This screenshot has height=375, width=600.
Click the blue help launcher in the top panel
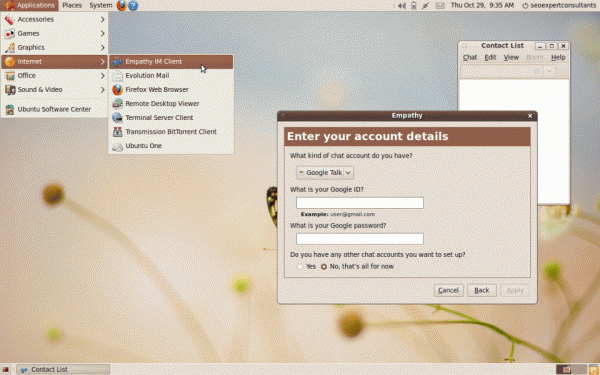click(x=133, y=5)
